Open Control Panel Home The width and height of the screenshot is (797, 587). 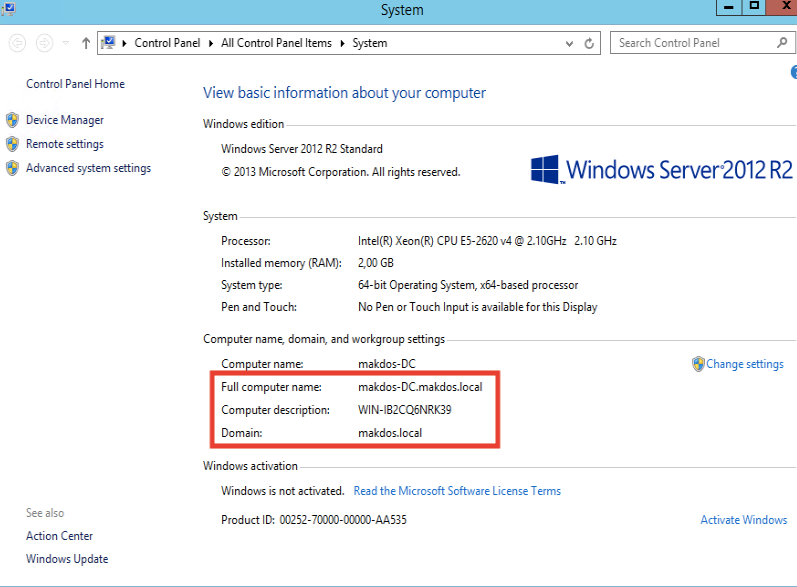tap(75, 84)
